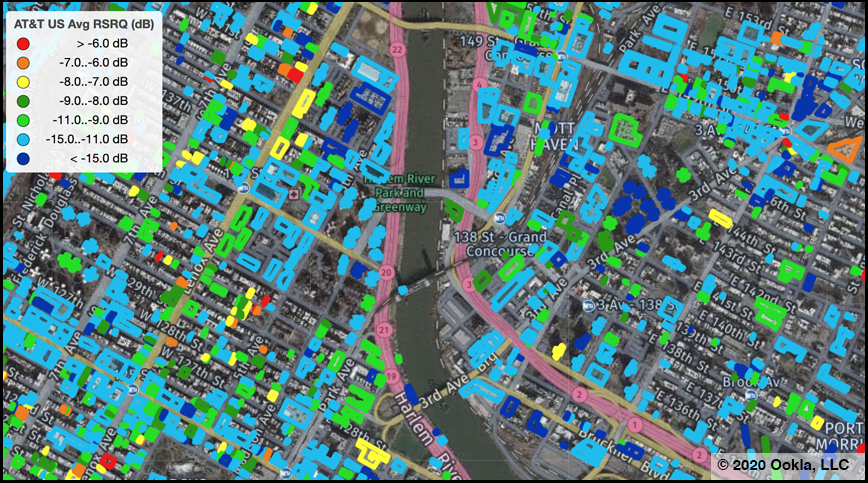Click the exit 22 highway shield

click(x=397, y=50)
